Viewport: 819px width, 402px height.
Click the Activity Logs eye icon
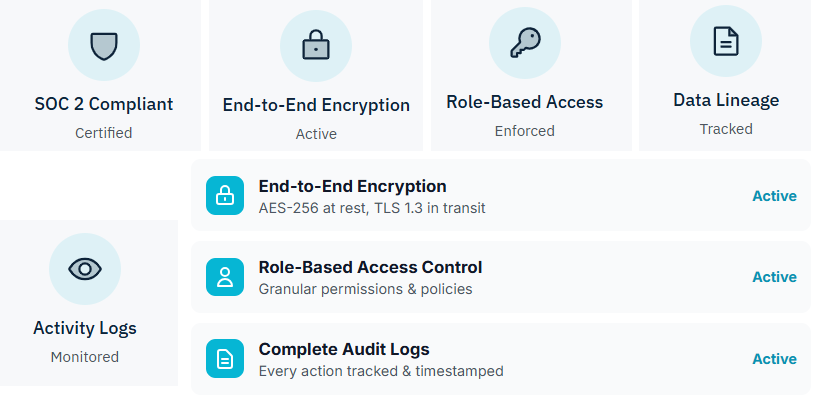tap(85, 269)
